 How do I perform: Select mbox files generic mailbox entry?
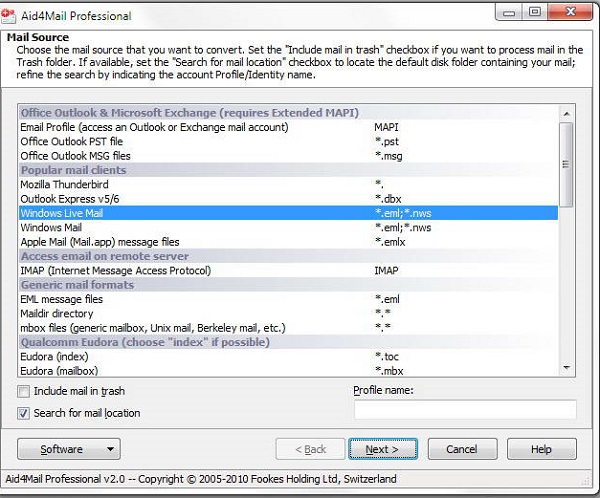click(x=289, y=328)
